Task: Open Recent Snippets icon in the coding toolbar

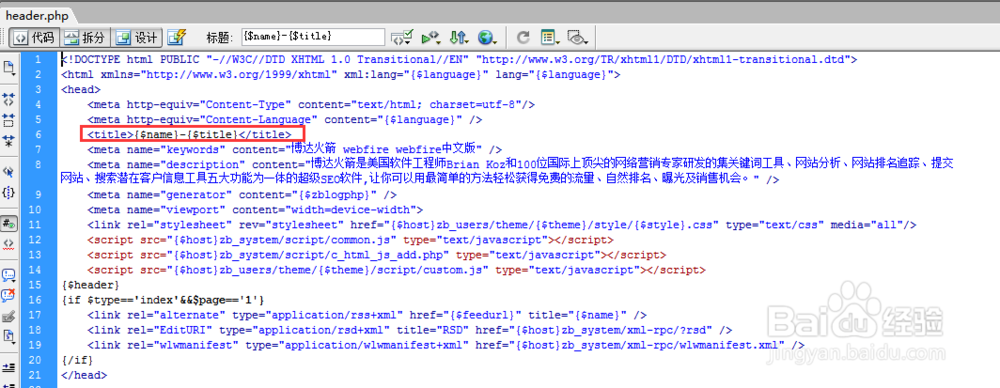Action: tap(9, 336)
